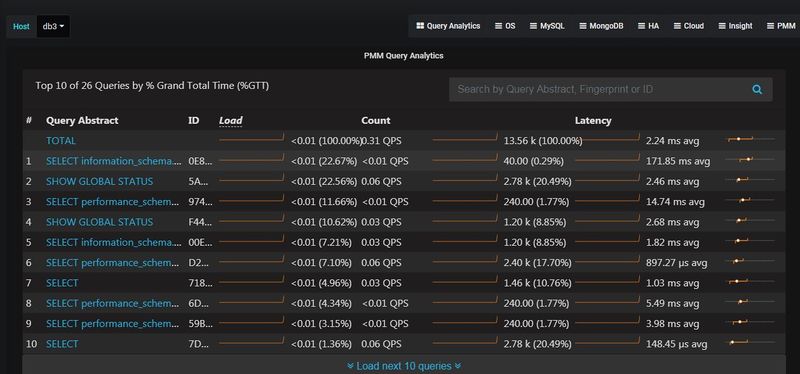
Task: Click the 897.27 µs avg latency value
Action: (x=677, y=263)
